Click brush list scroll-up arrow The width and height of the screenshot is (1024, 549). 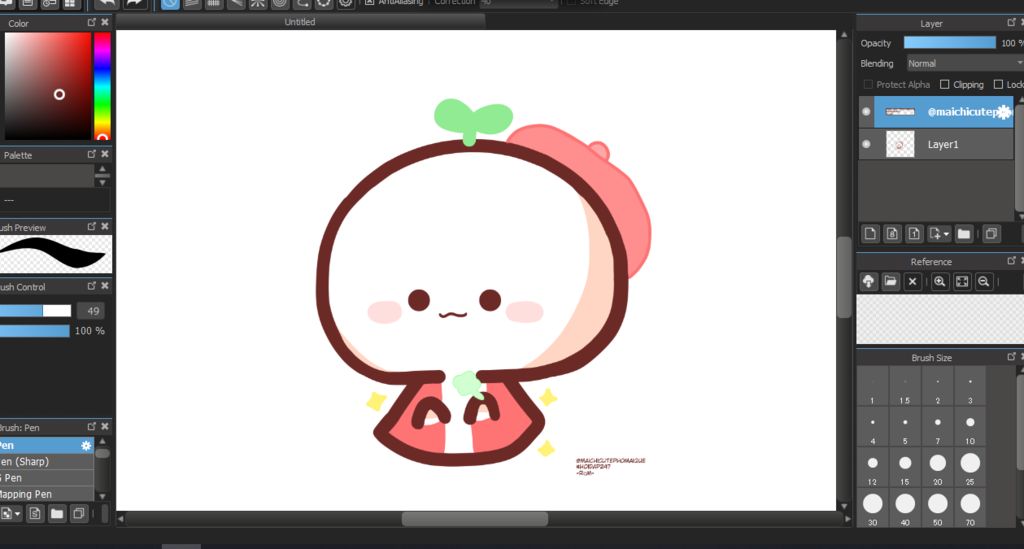coord(103,442)
